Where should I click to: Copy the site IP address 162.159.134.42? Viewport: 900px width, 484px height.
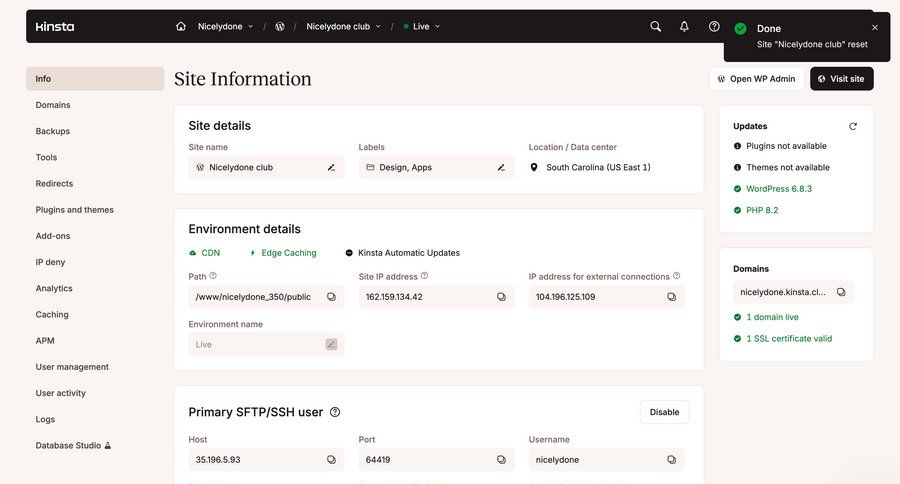click(501, 297)
